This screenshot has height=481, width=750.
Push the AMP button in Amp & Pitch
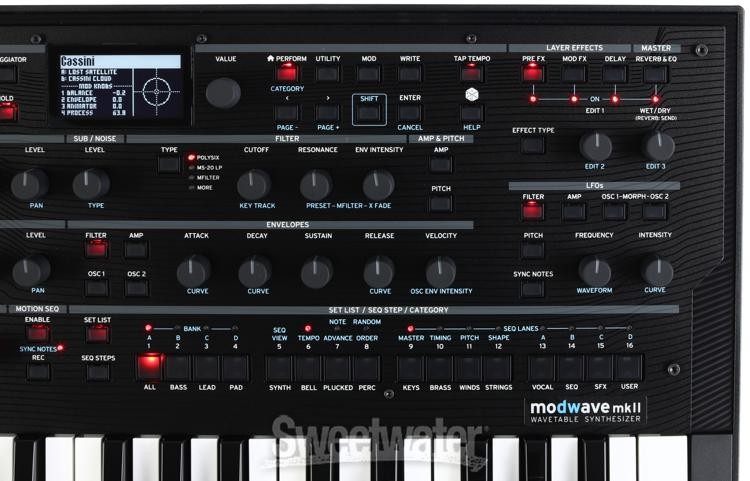(x=441, y=164)
